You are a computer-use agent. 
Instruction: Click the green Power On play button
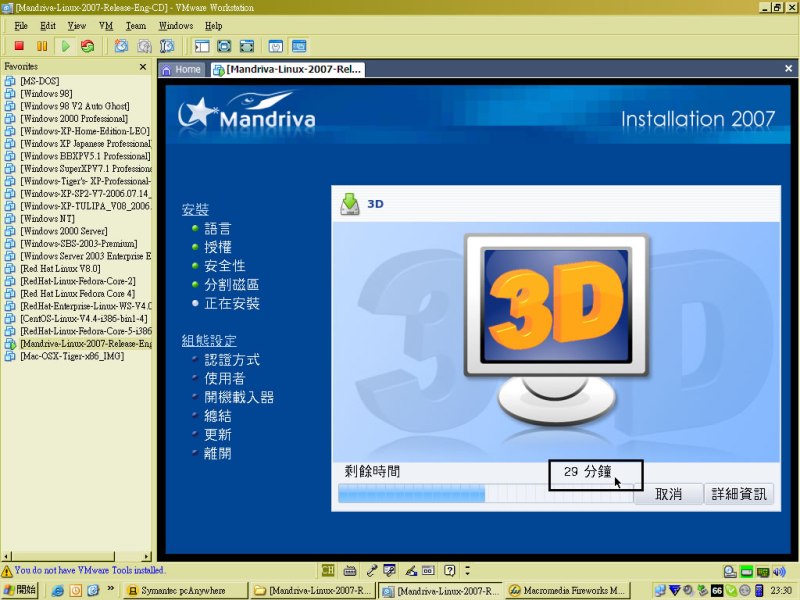(65, 46)
